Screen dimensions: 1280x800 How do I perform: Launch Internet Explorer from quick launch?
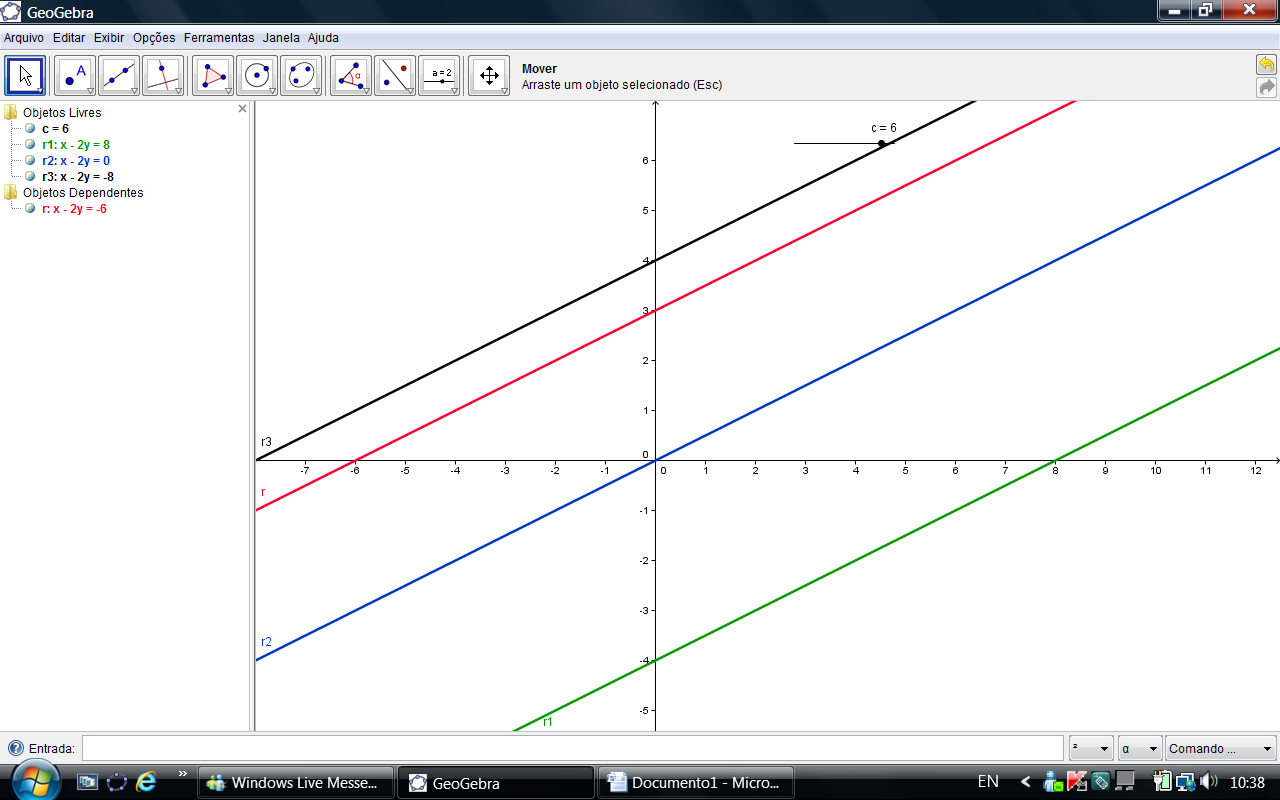click(x=147, y=782)
